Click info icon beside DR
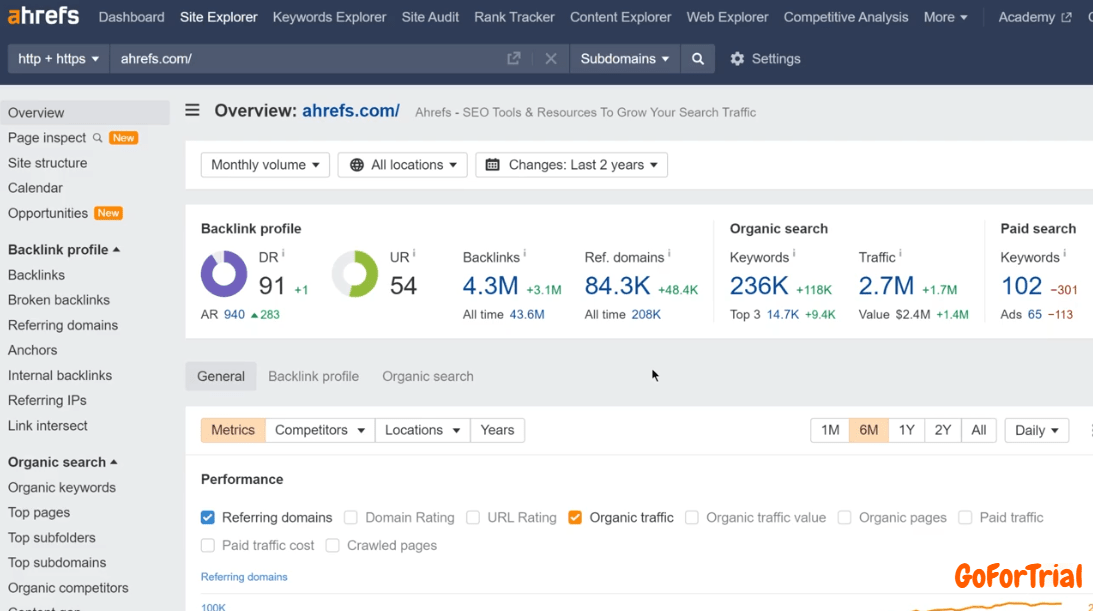The height and width of the screenshot is (611, 1093). 283,254
